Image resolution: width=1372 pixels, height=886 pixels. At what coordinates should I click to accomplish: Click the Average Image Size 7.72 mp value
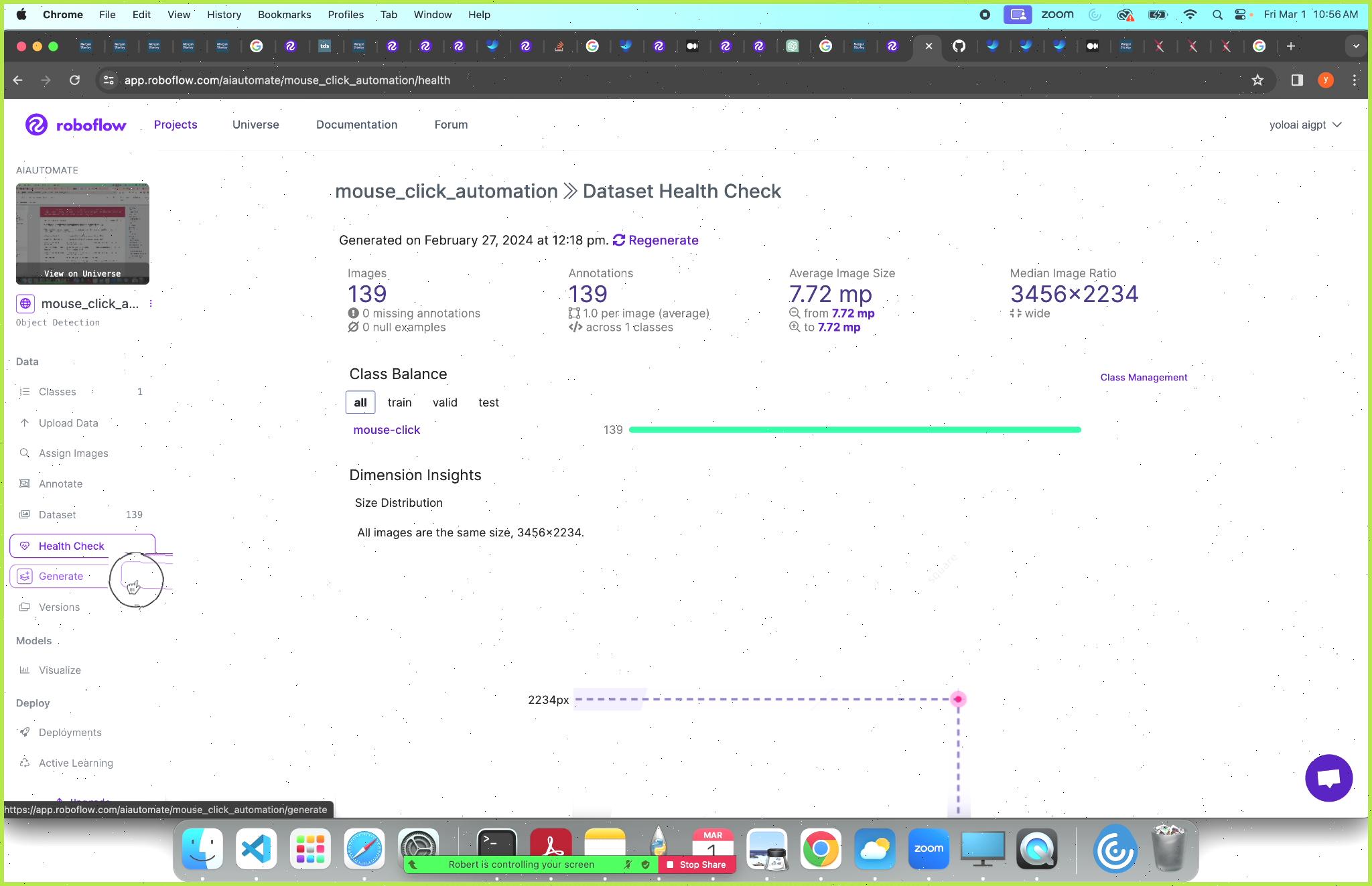click(831, 294)
